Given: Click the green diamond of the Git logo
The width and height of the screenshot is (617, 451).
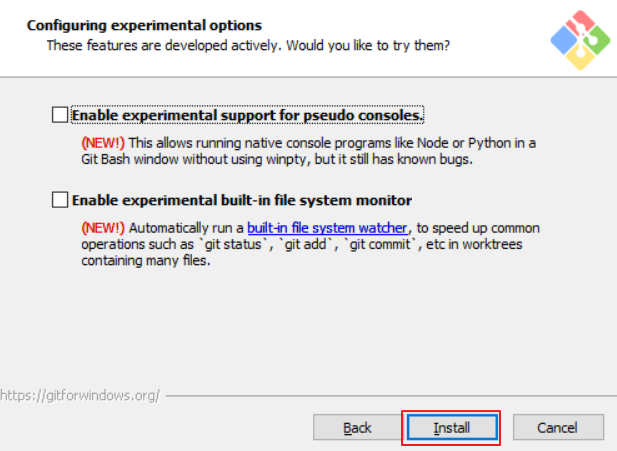Looking at the screenshot, I should [x=597, y=40].
